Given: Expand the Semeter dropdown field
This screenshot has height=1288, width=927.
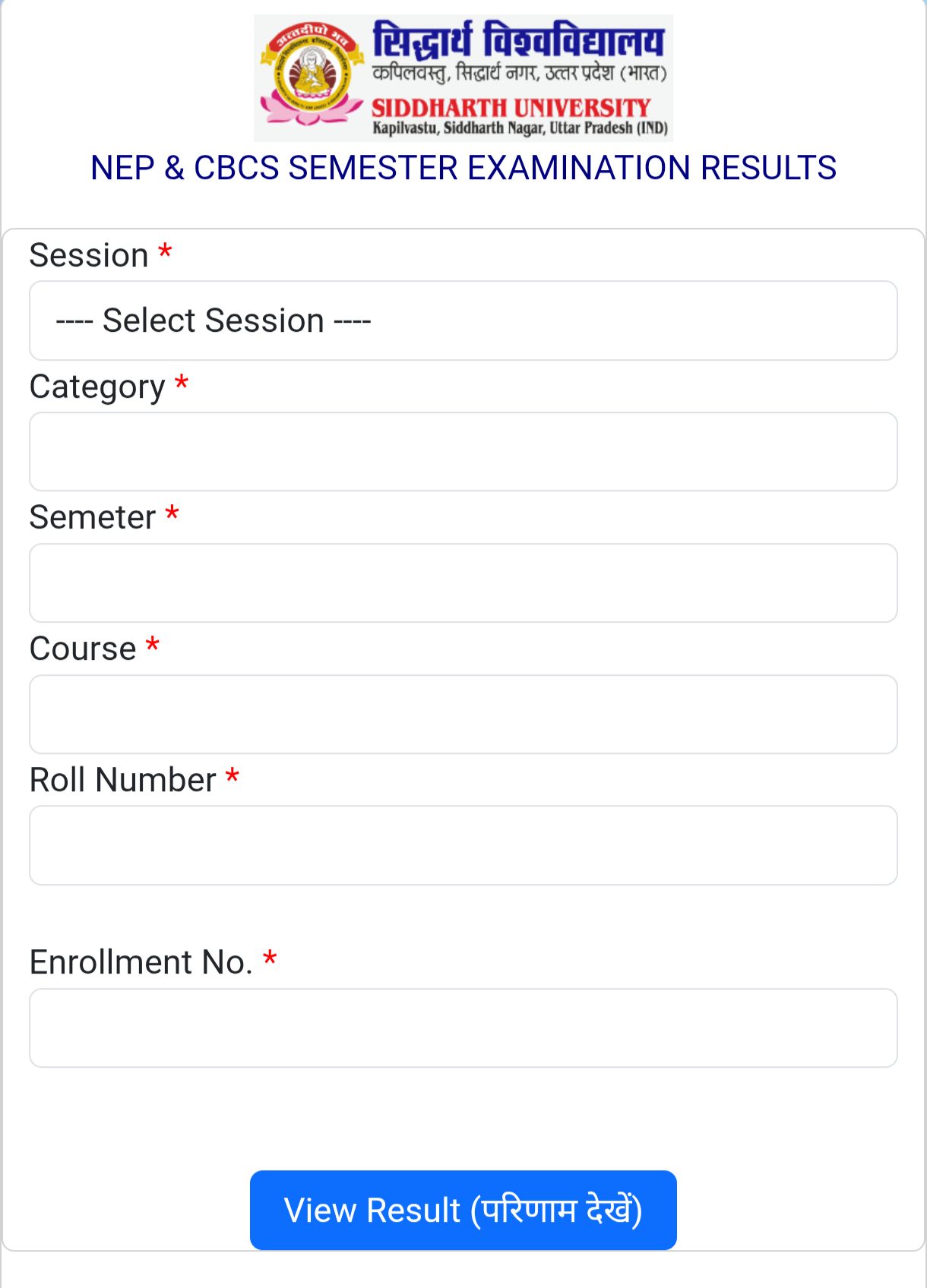Looking at the screenshot, I should click(463, 583).
